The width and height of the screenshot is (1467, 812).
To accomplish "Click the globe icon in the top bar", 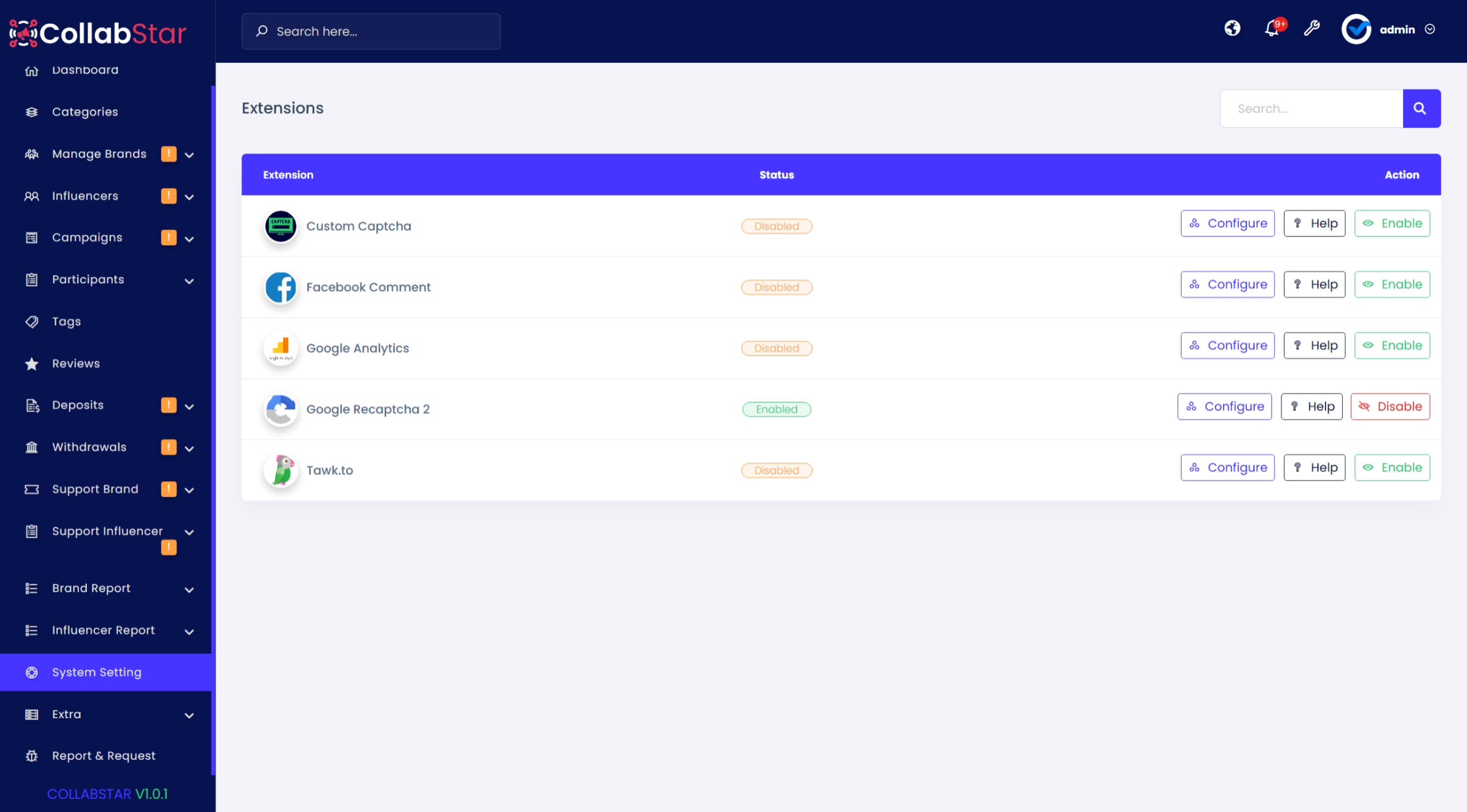I will [1232, 29].
